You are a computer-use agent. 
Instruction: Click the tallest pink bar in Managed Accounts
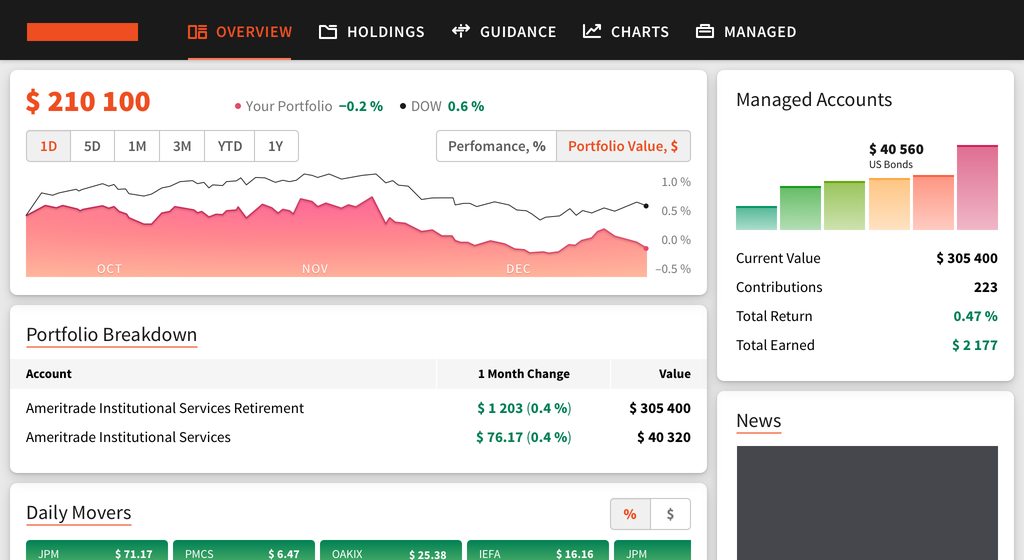coord(977,188)
